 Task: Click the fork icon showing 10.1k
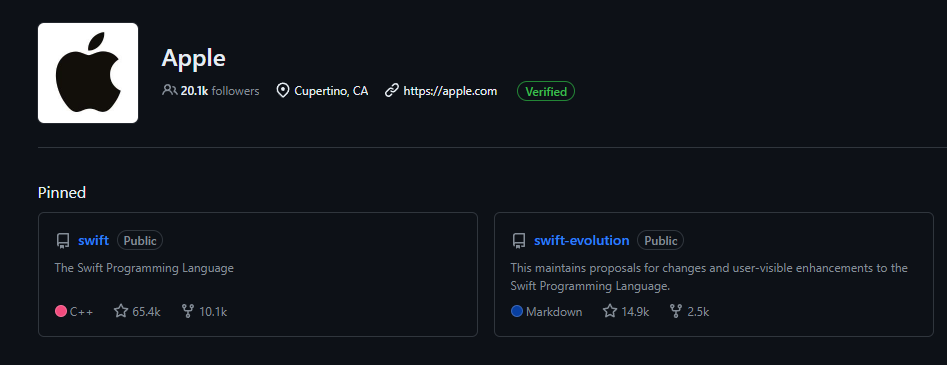click(x=188, y=311)
